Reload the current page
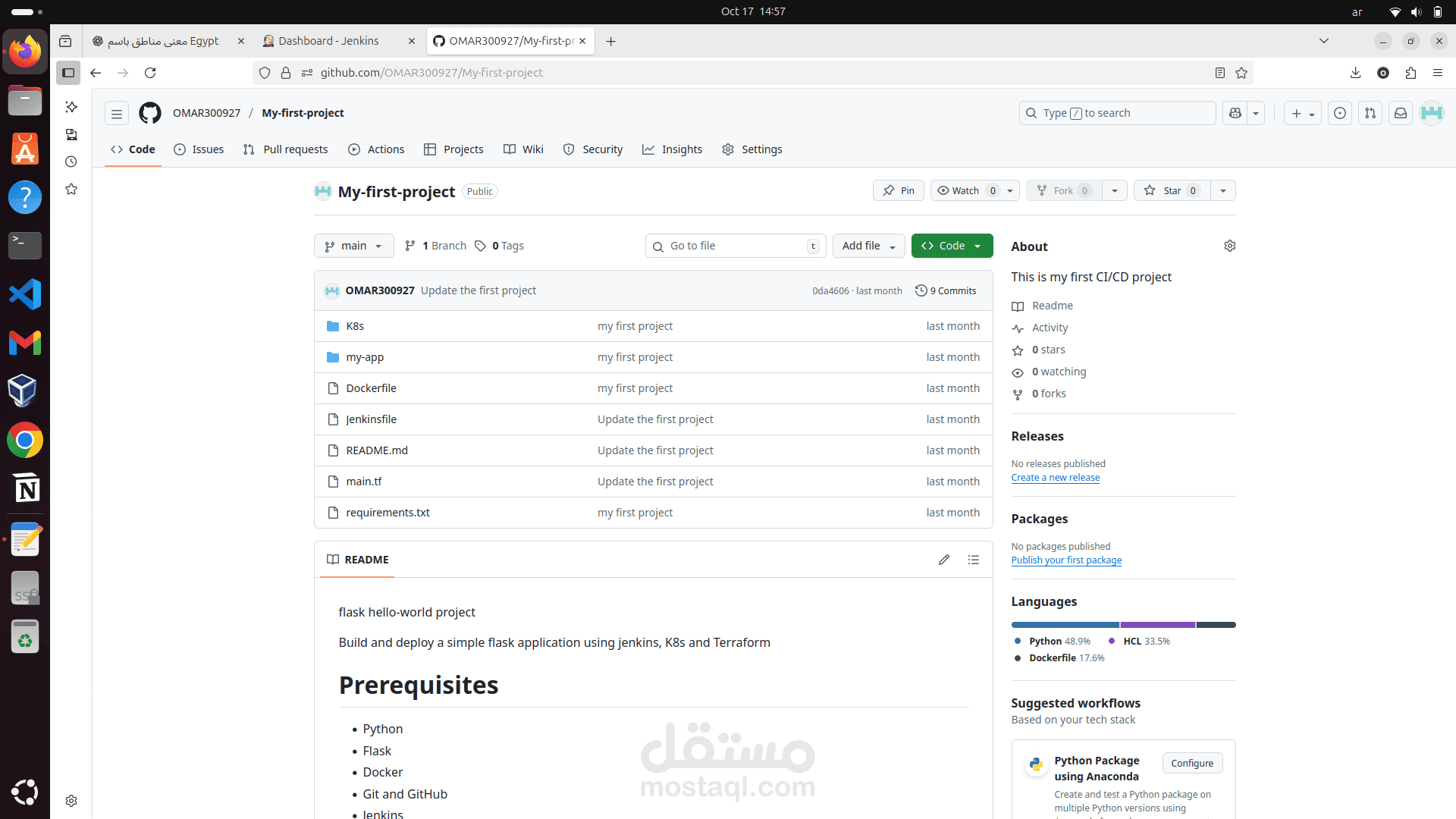1456x819 pixels. 150,73
